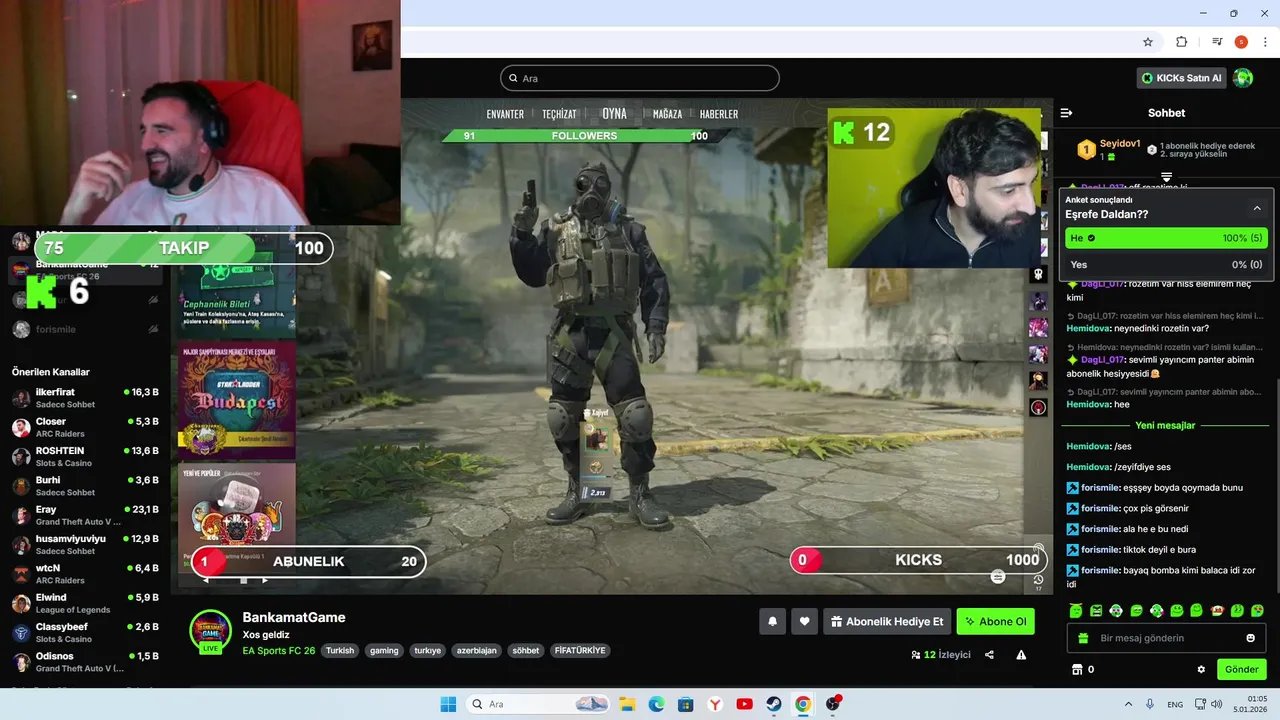The width and height of the screenshot is (1280, 720).
Task: Click the Yeni mesajlar divider label
Action: pos(1165,425)
